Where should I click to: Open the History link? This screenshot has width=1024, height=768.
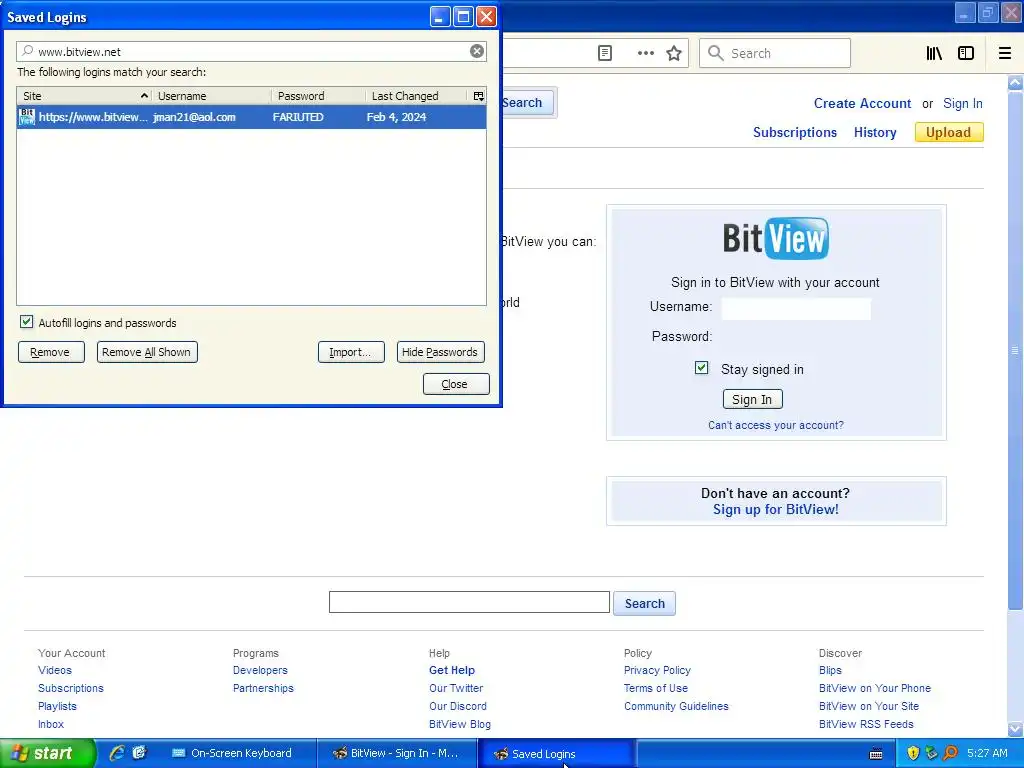pos(875,132)
